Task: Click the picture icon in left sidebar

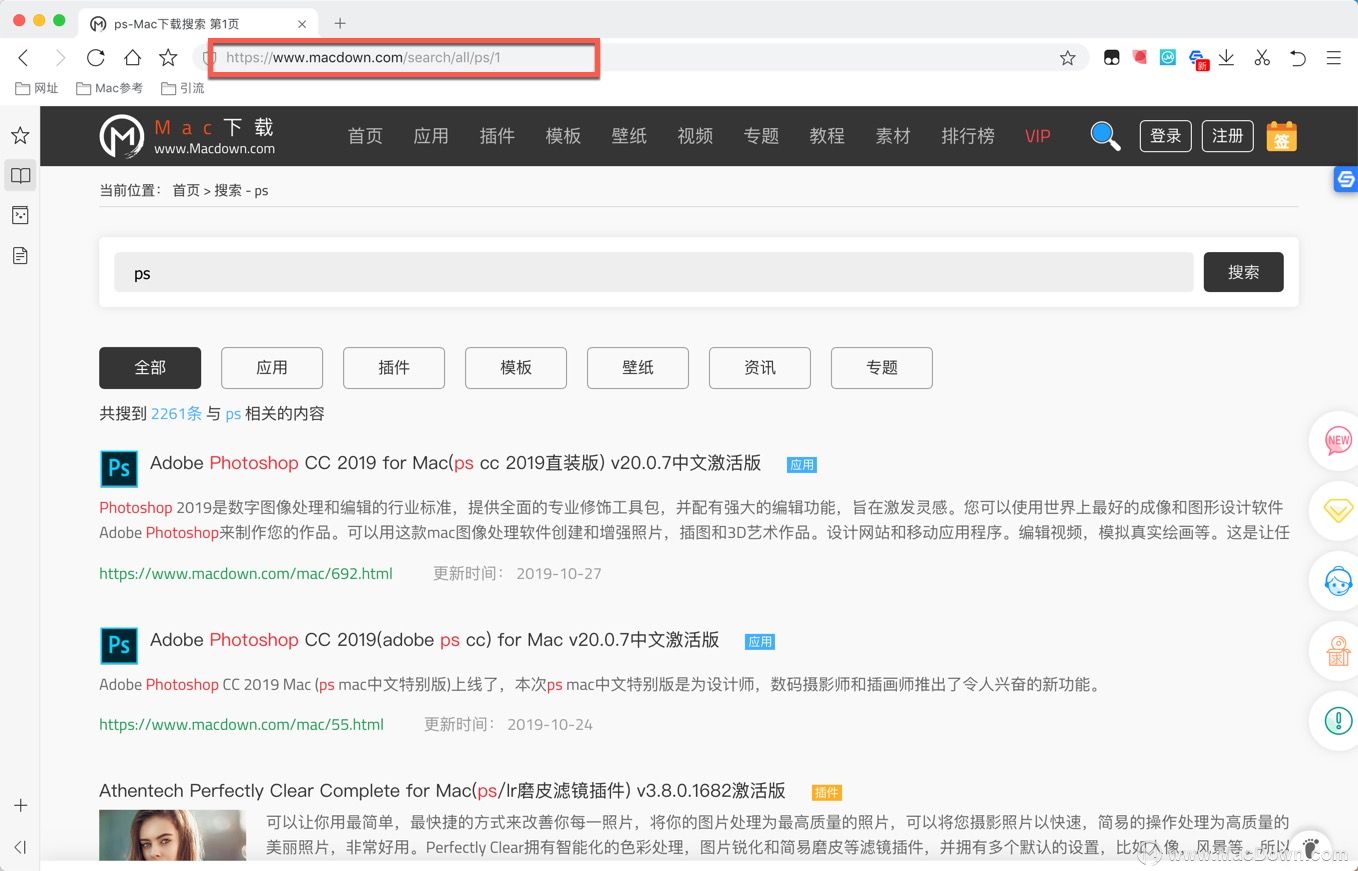Action: 20,215
